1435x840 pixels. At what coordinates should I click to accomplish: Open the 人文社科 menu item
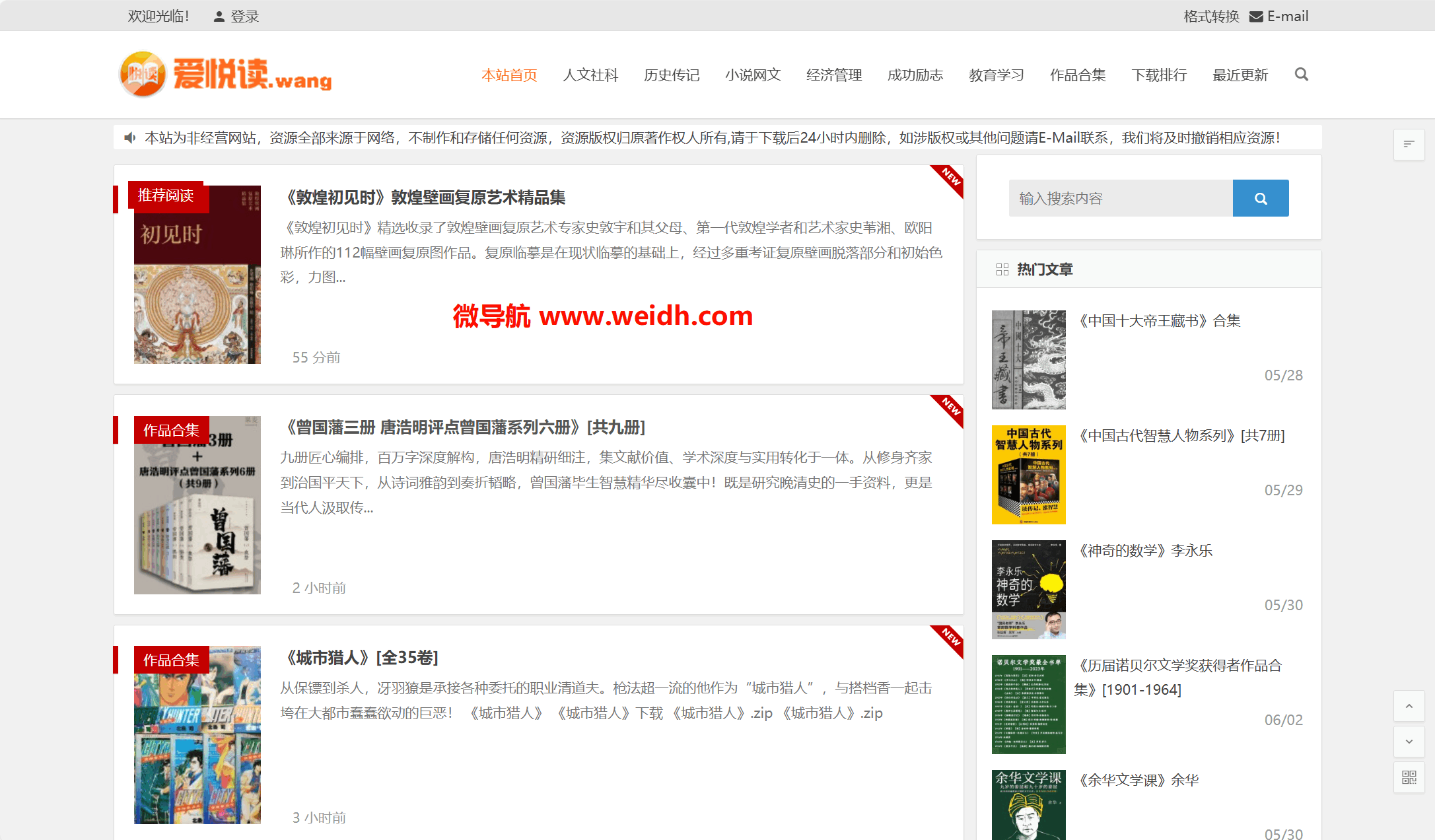pos(590,75)
